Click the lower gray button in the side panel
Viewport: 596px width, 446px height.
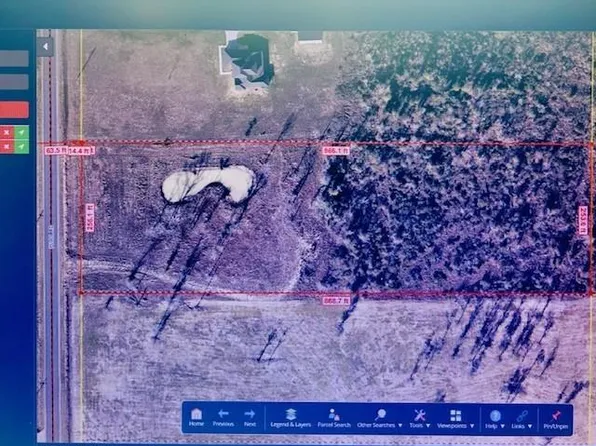[14, 82]
